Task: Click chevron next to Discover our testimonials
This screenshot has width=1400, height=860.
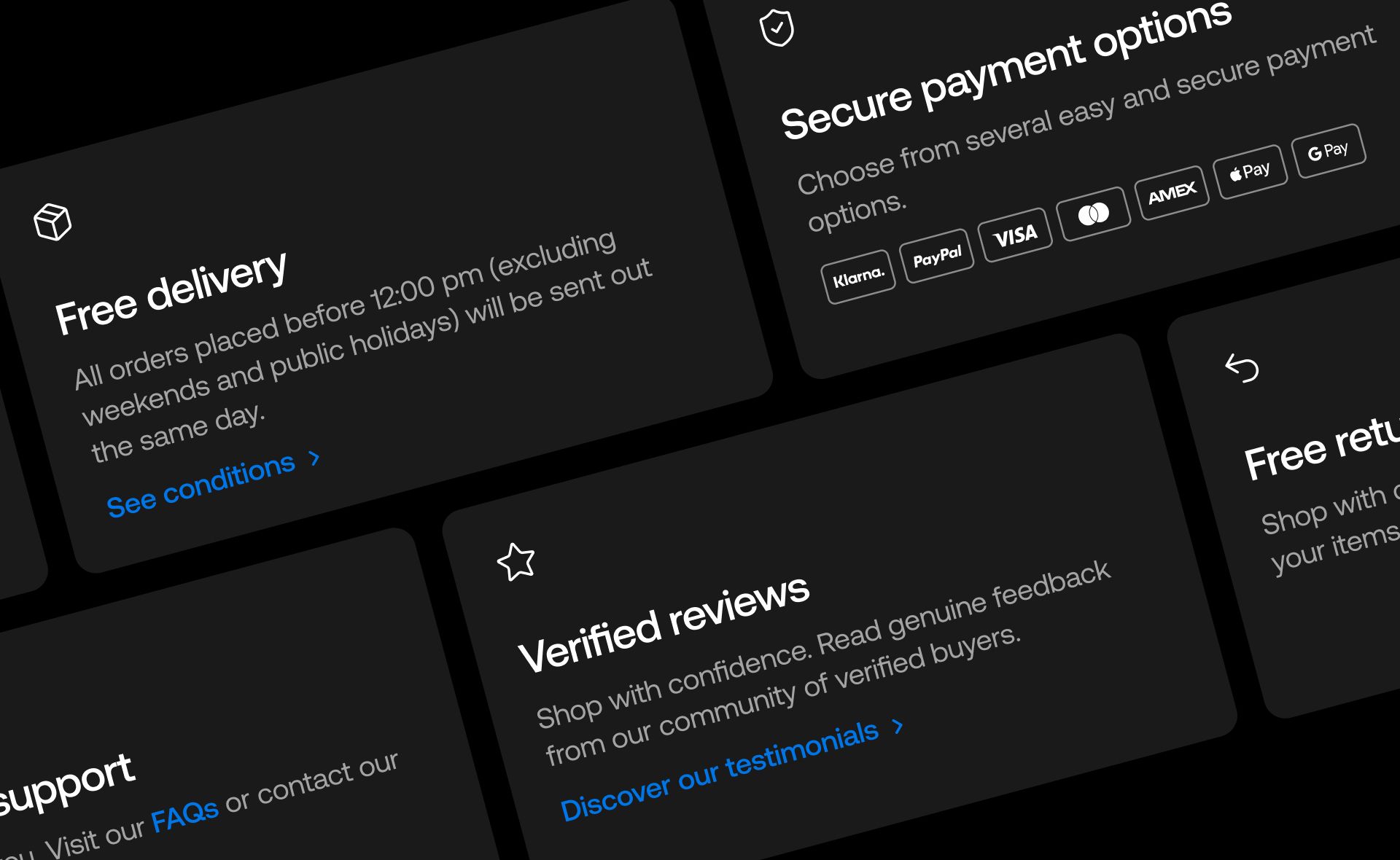Action: click(898, 727)
